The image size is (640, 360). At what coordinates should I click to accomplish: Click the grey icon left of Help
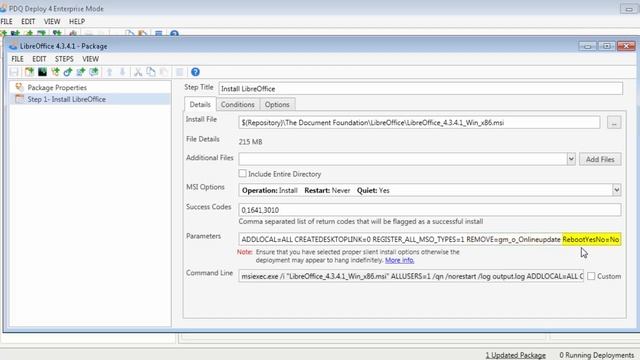coord(180,72)
